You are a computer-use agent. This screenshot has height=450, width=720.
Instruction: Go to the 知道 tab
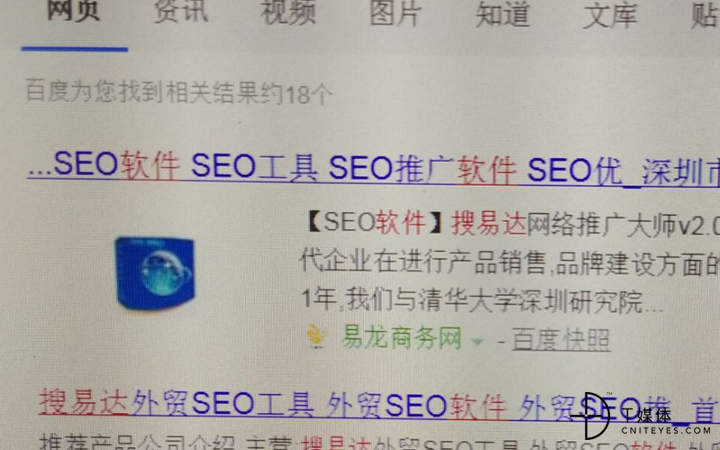[x=503, y=14]
